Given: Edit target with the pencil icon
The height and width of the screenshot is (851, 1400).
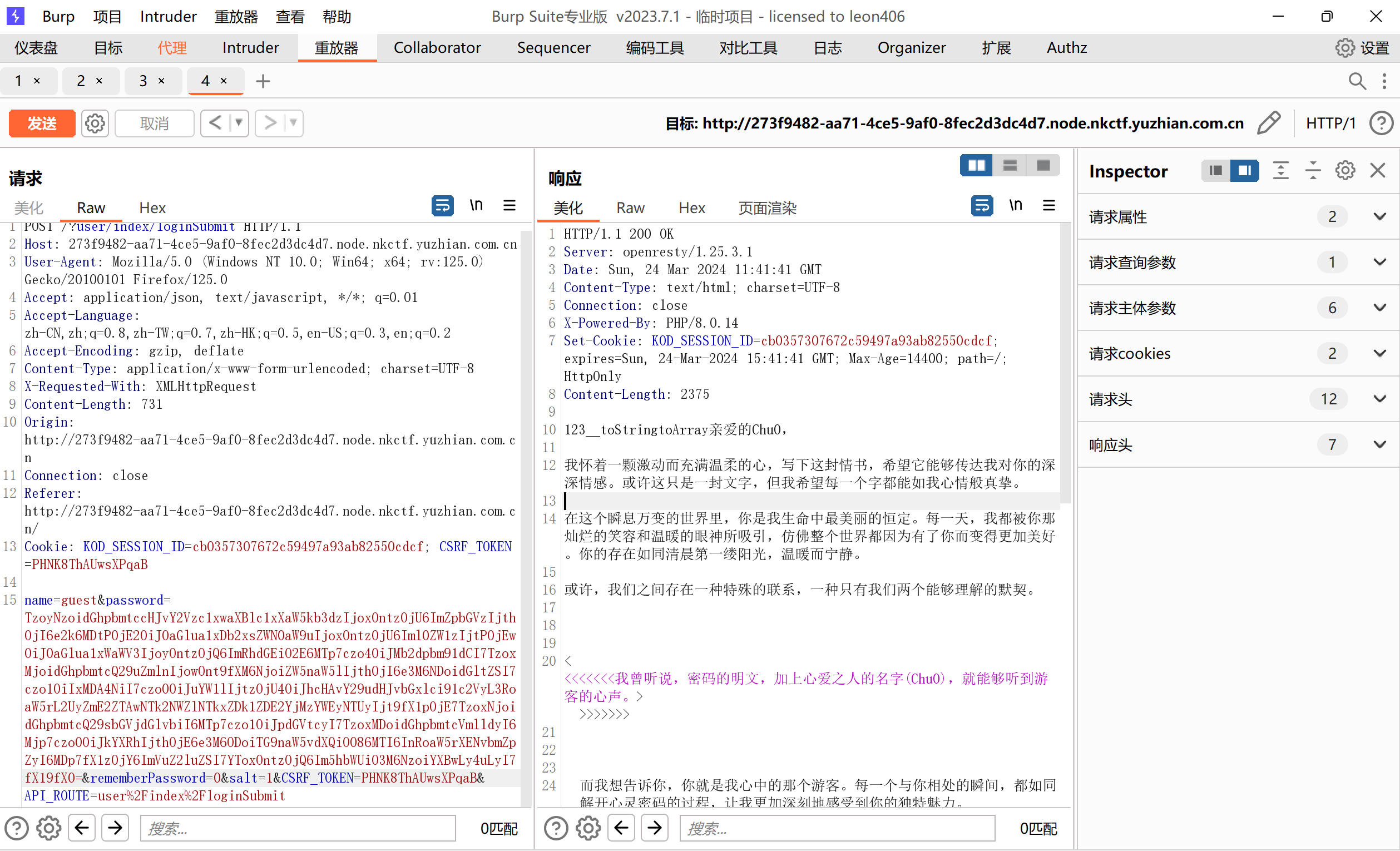Looking at the screenshot, I should coord(1269,123).
